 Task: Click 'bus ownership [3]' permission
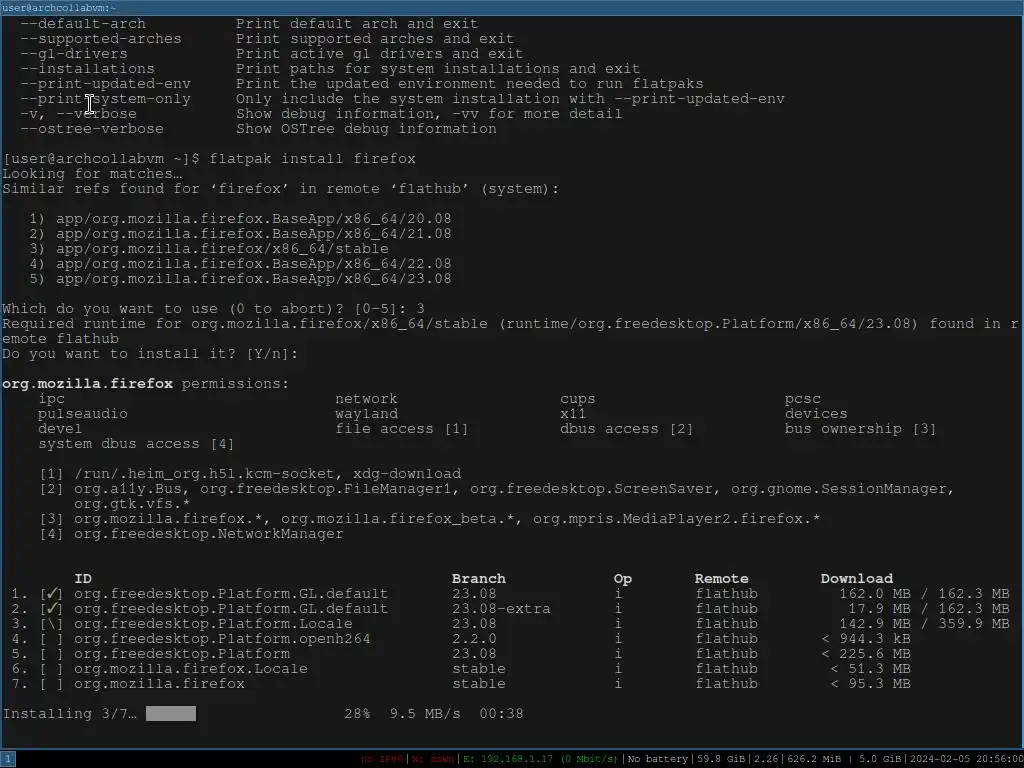coord(860,429)
